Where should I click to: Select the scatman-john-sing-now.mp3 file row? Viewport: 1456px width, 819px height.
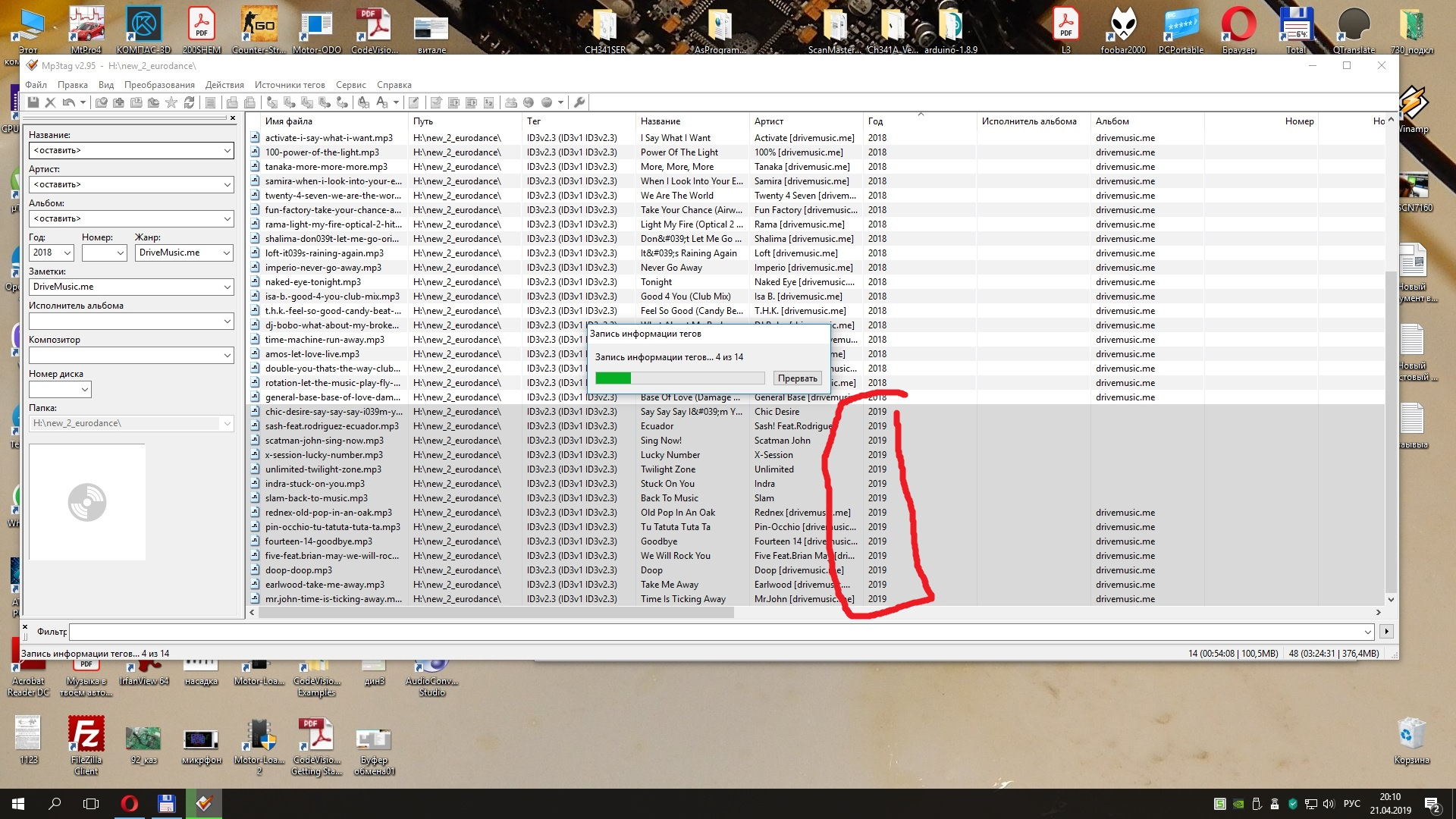[325, 441]
